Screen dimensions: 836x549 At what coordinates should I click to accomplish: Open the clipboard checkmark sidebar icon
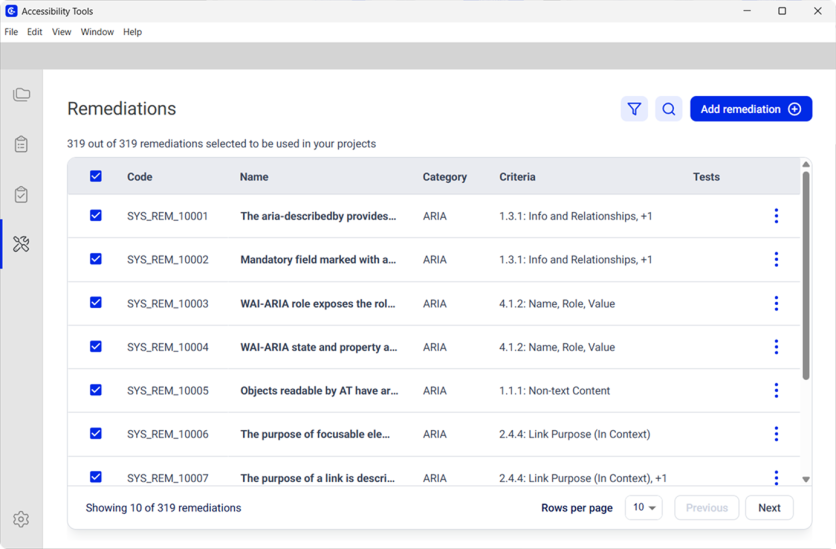(21, 195)
